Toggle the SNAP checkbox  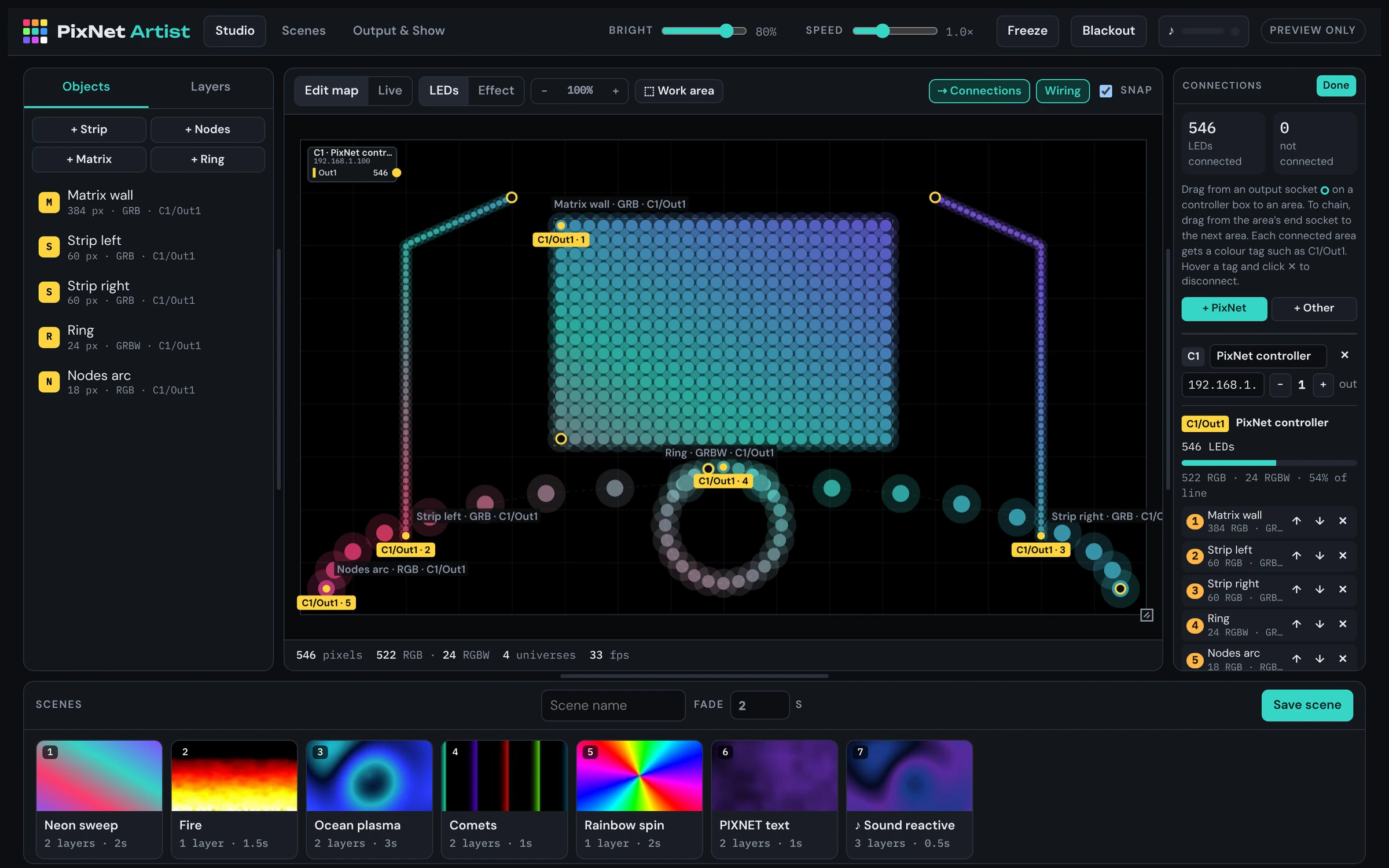1105,91
